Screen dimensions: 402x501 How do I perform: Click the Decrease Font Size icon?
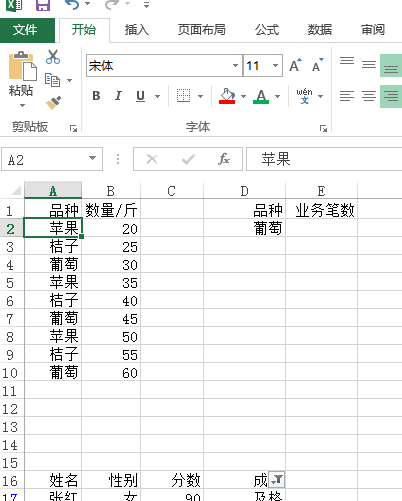click(317, 65)
